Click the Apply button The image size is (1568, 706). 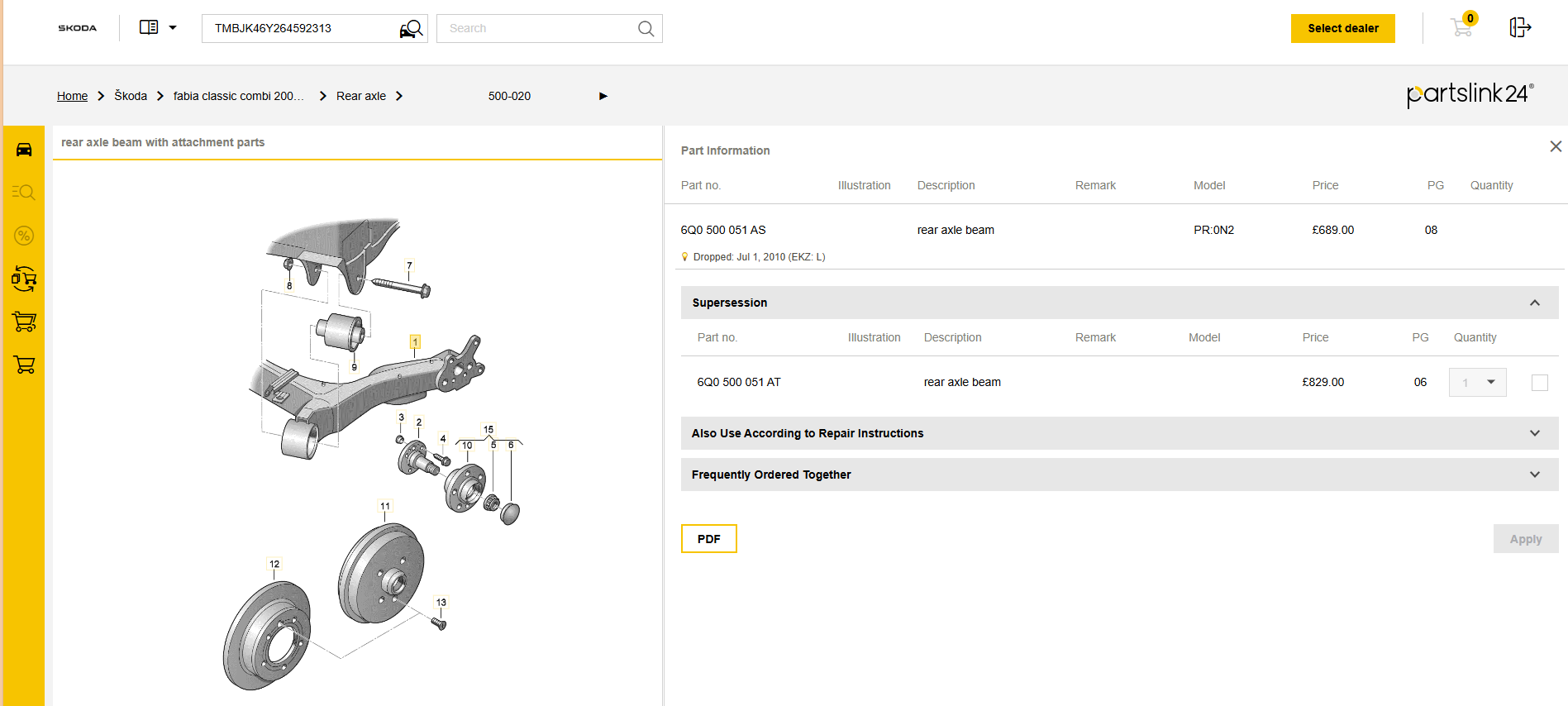(1526, 539)
